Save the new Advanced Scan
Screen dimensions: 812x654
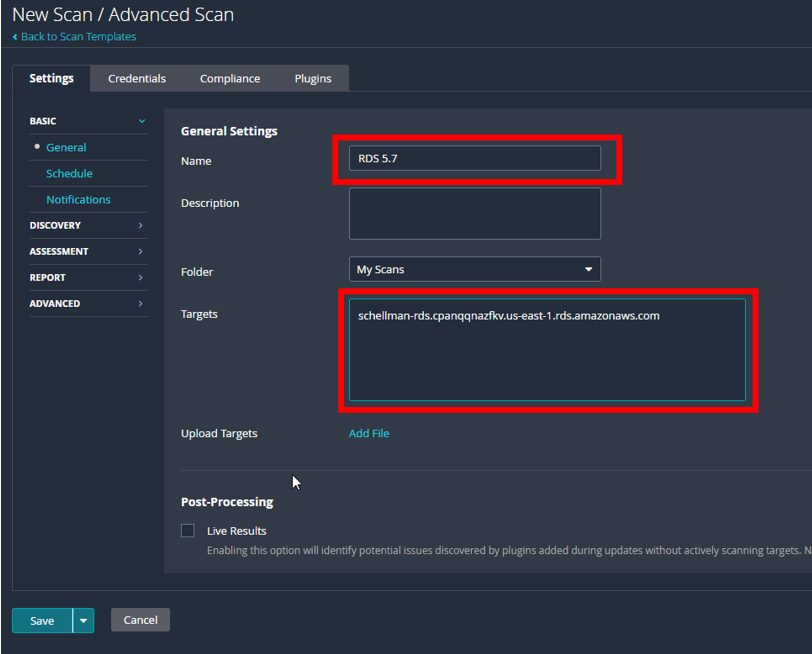tap(40, 620)
